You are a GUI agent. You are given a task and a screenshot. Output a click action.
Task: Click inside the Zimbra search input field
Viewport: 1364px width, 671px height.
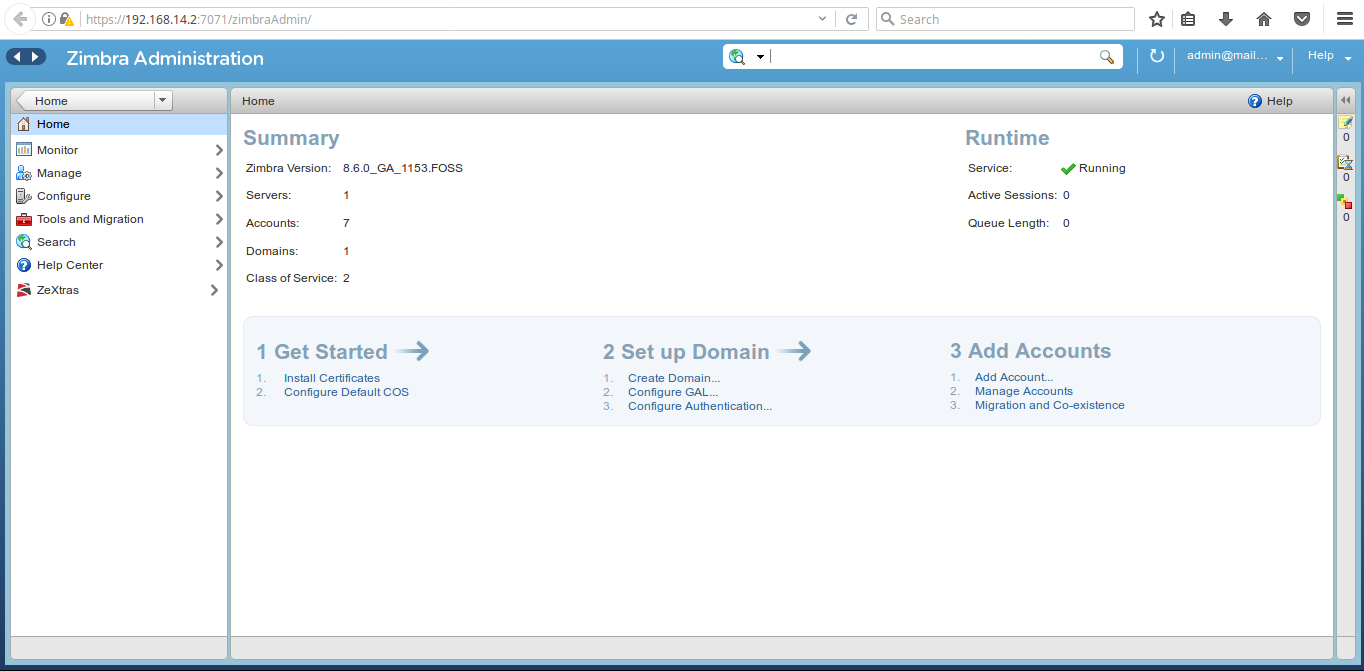click(x=932, y=57)
